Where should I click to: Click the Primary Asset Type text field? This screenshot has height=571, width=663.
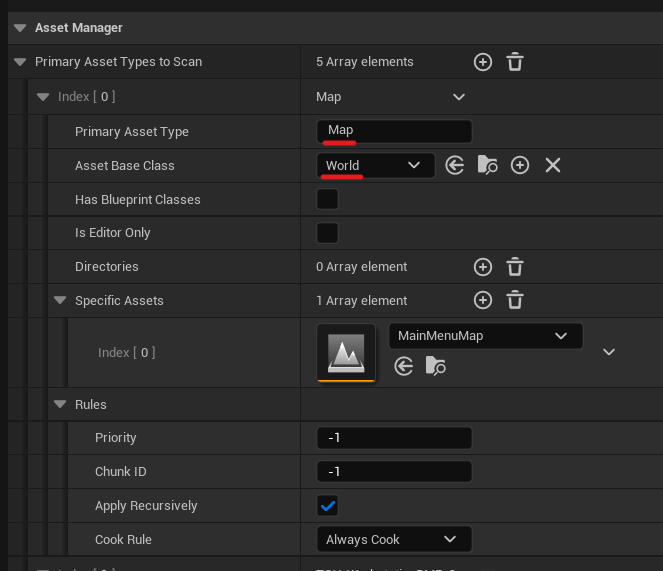(x=394, y=131)
